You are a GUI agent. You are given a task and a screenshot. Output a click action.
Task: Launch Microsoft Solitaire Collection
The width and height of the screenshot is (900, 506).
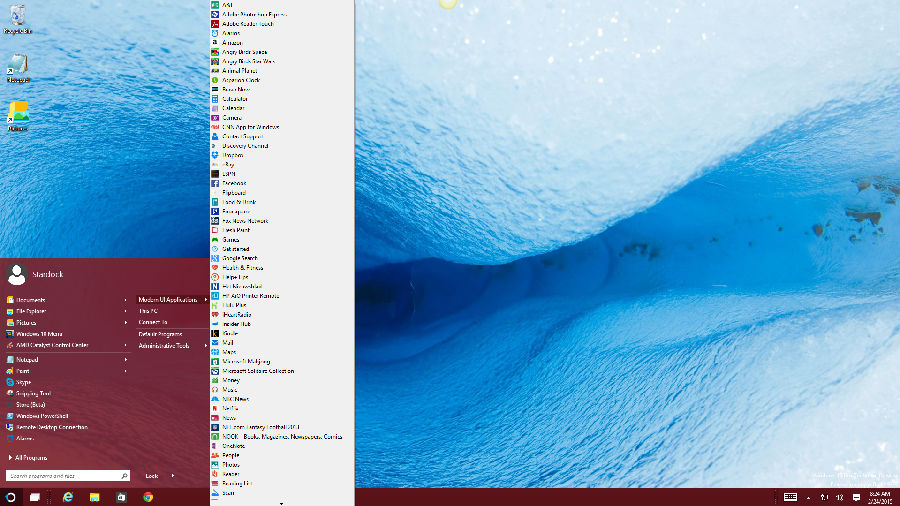[x=257, y=371]
